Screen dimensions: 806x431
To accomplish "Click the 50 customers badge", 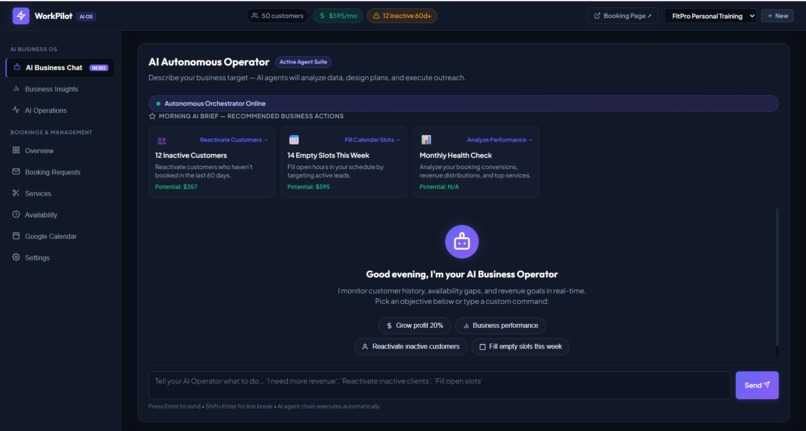I will click(x=278, y=16).
